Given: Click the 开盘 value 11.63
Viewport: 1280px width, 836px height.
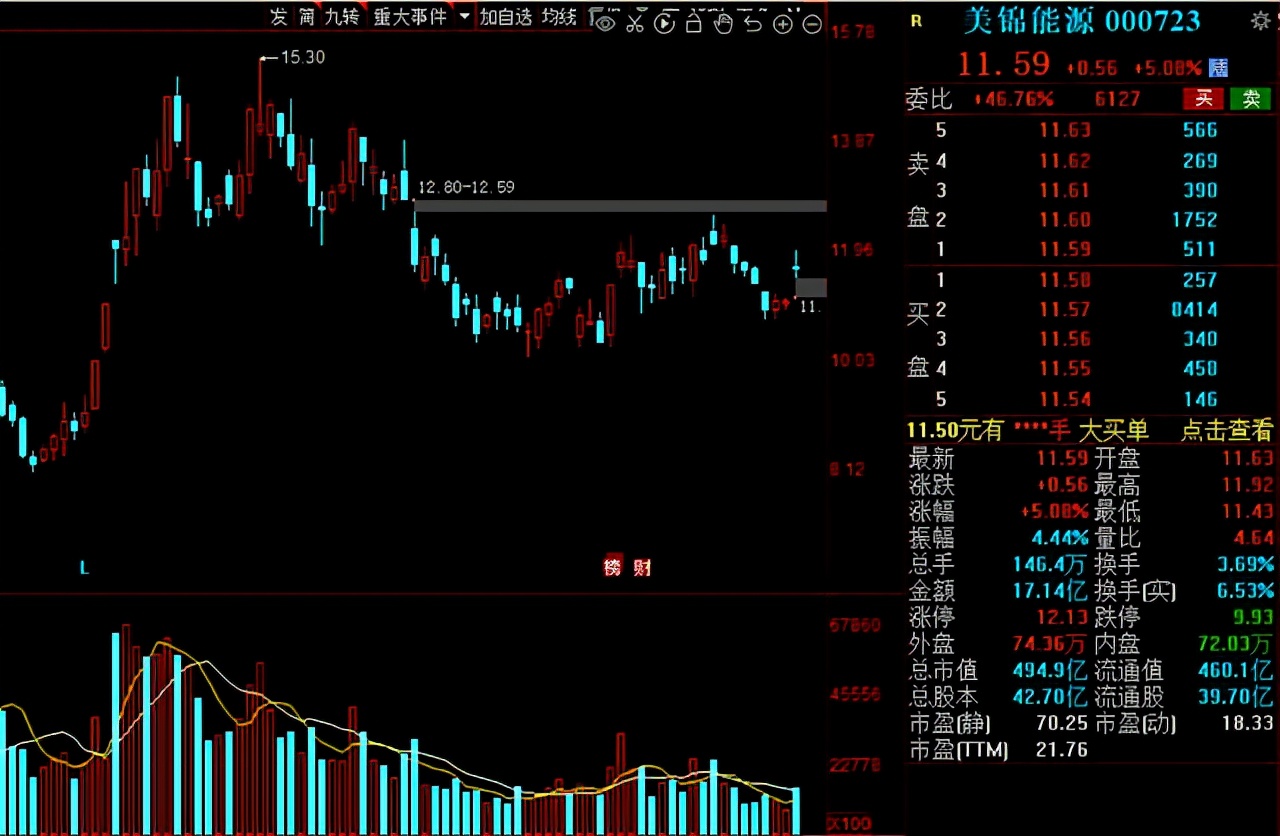Looking at the screenshot, I should pos(1249,459).
